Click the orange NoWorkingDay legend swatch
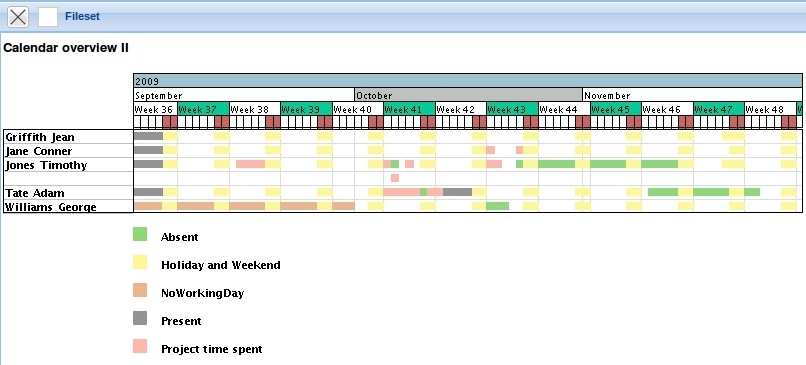The image size is (806, 365). tap(140, 290)
